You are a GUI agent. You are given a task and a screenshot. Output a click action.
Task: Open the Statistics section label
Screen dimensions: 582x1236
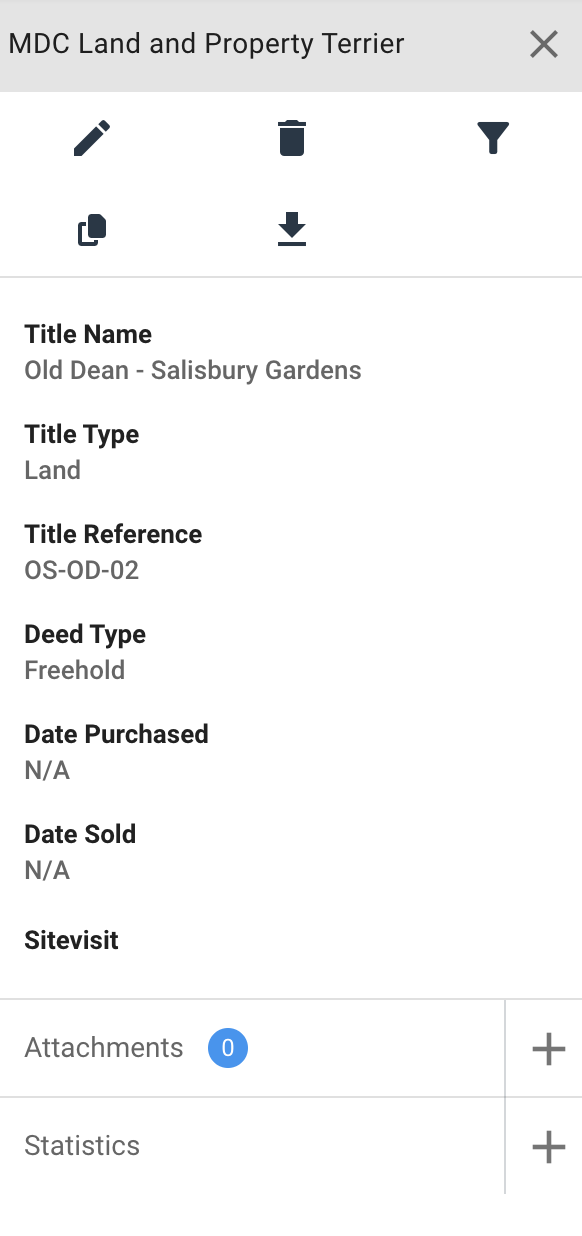tap(82, 1146)
